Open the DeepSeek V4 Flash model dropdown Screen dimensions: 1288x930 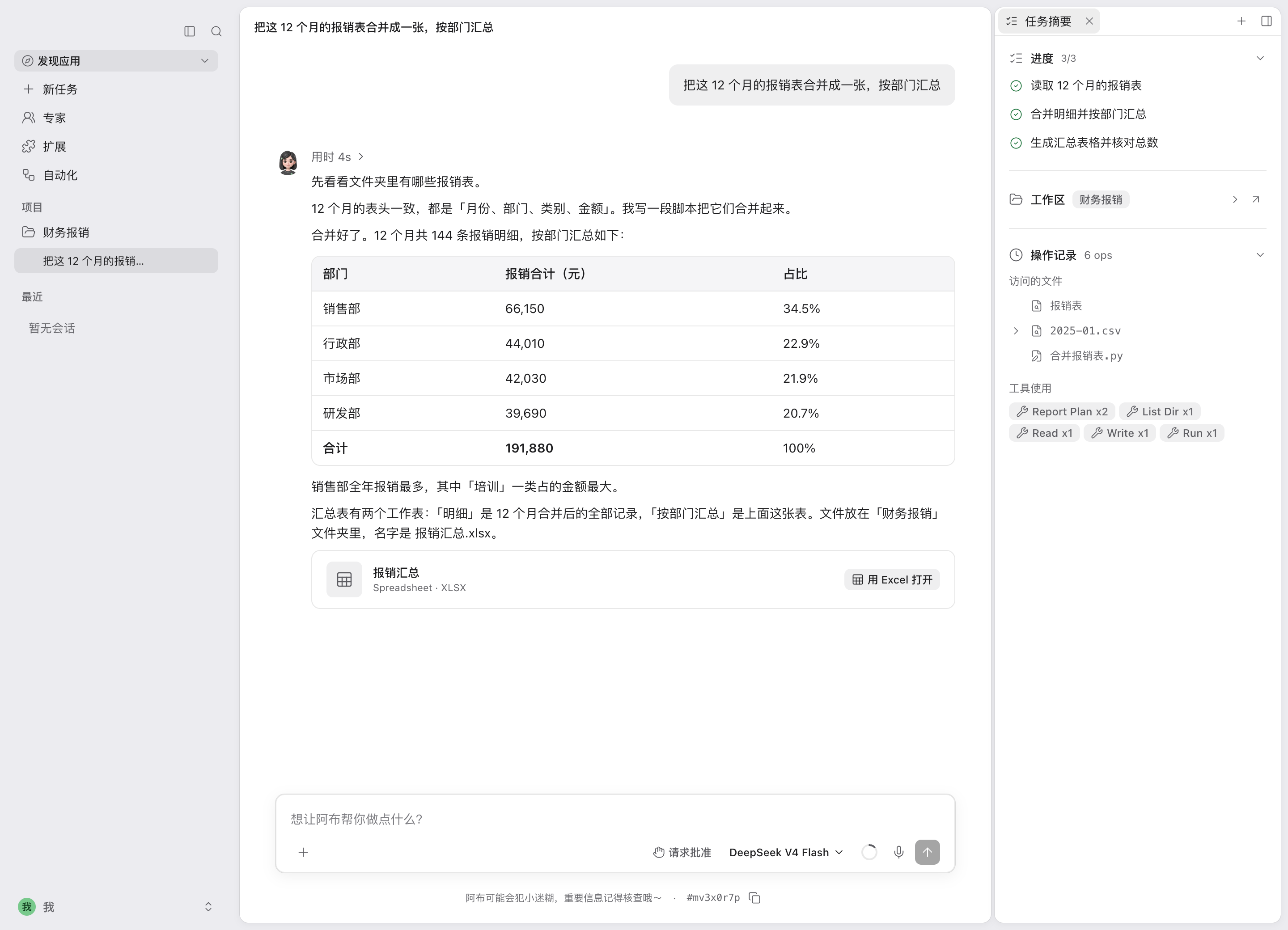[x=786, y=852]
